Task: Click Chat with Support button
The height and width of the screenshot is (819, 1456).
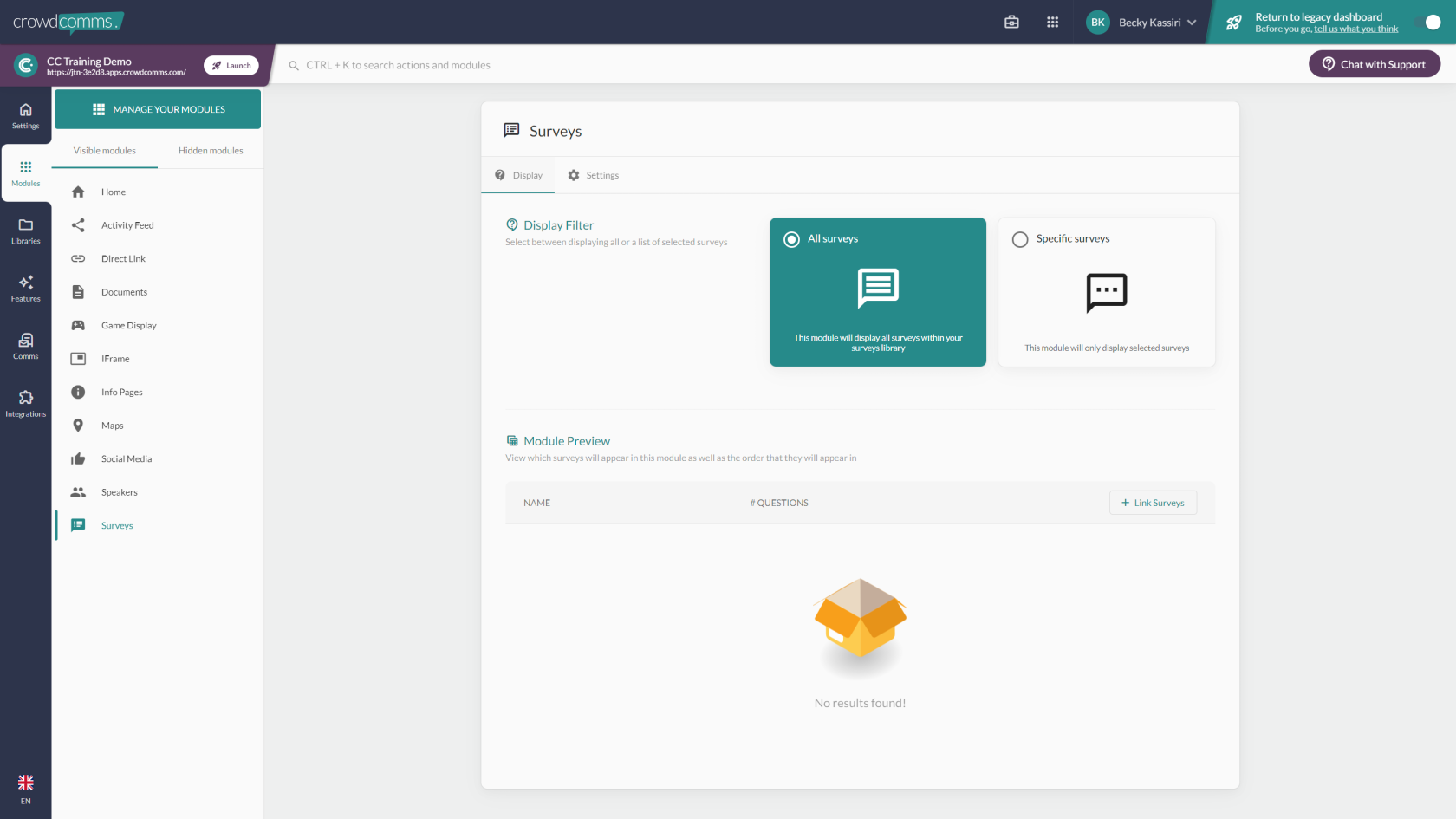Action: click(1375, 64)
